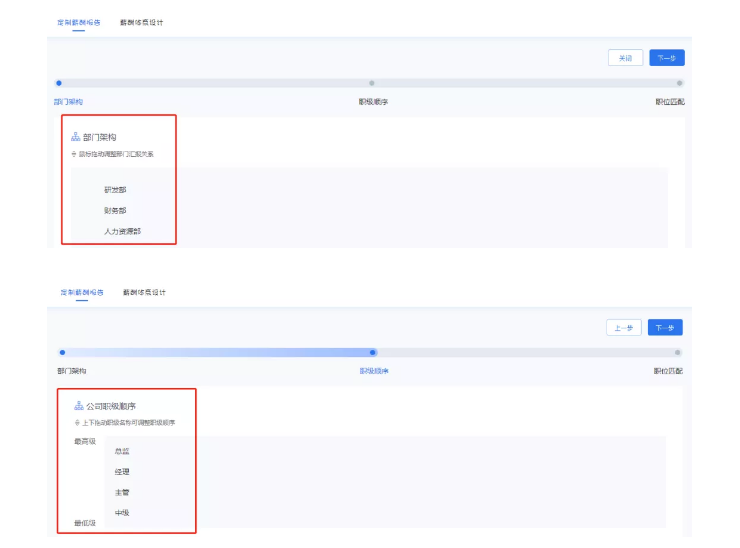This screenshot has width=740, height=548.
Task: Open 薪酬体系设计 tab in the top panel
Action: tap(141, 22)
